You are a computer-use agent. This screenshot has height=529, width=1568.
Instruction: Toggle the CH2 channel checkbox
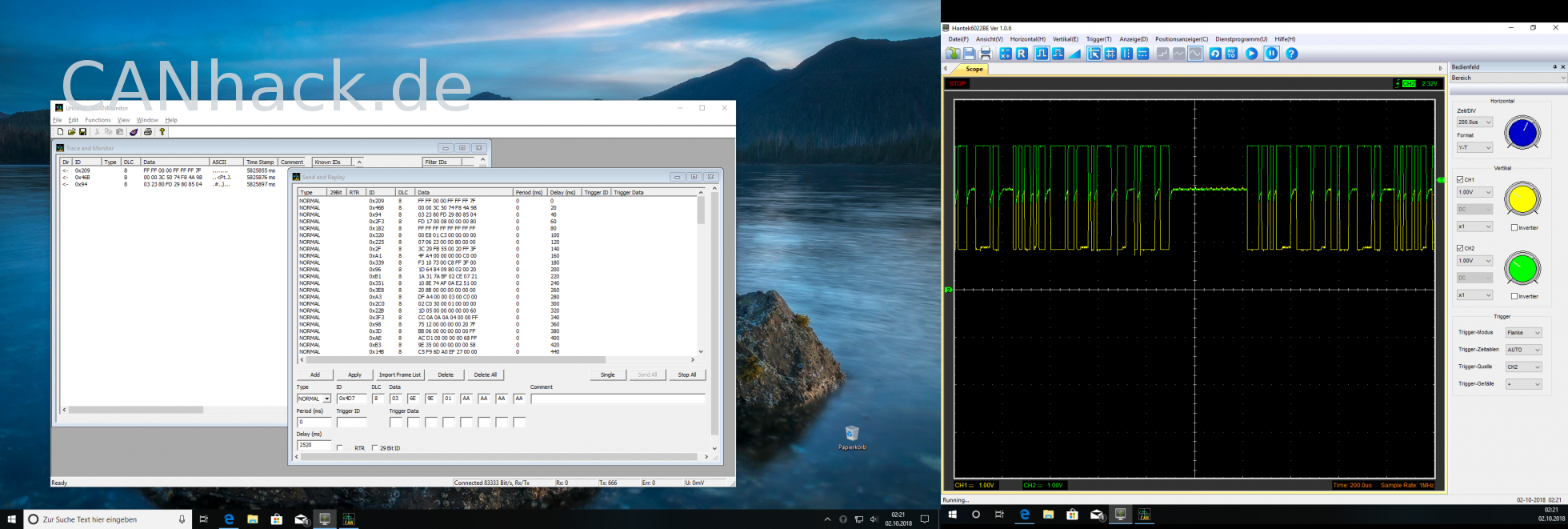pos(1460,249)
